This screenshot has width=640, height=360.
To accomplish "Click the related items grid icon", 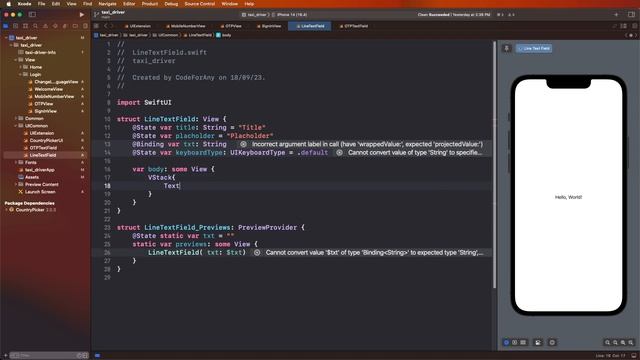I will 96,26.
